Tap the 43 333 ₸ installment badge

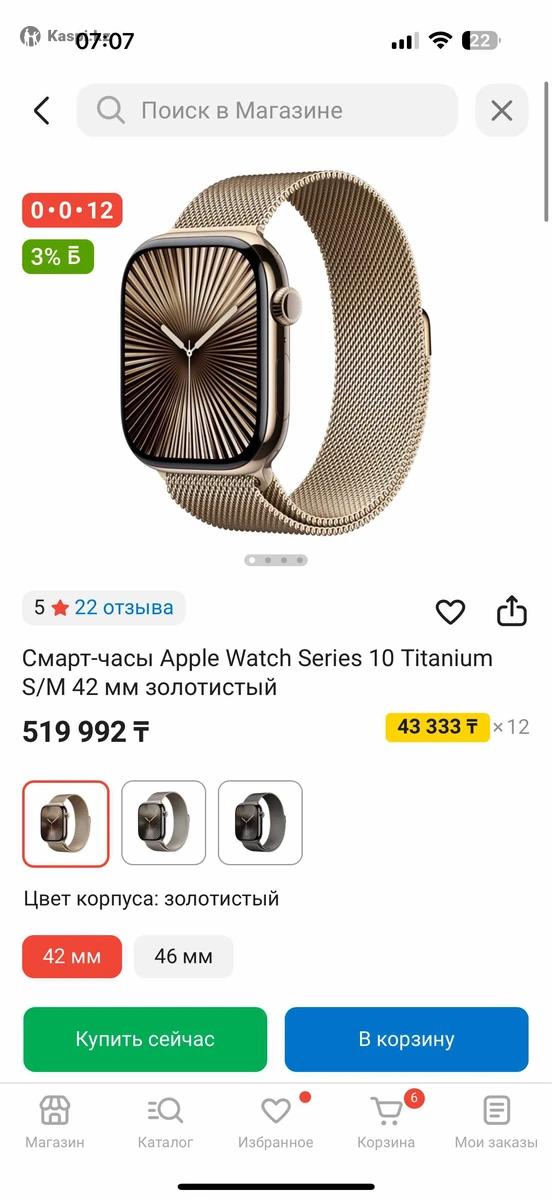tap(438, 727)
